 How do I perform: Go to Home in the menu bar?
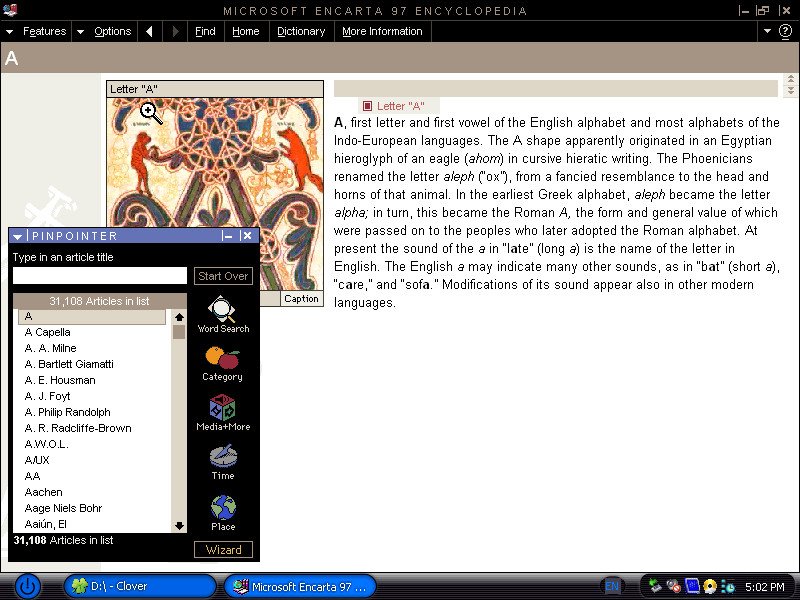point(245,32)
